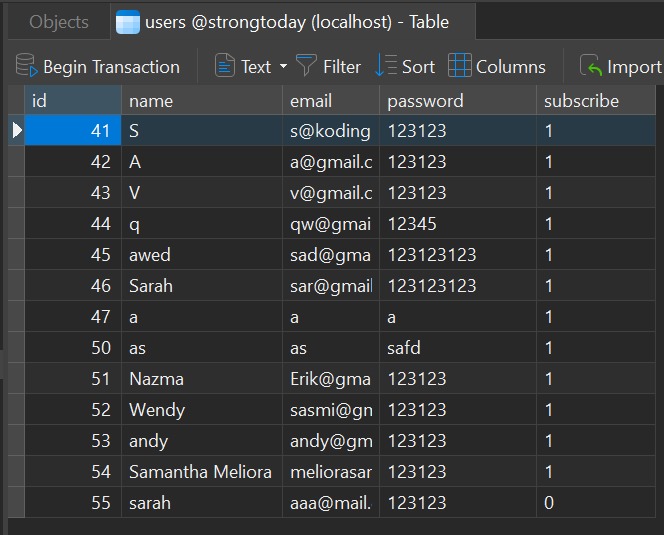
Task: Click the subscribe column header
Action: tap(596, 101)
